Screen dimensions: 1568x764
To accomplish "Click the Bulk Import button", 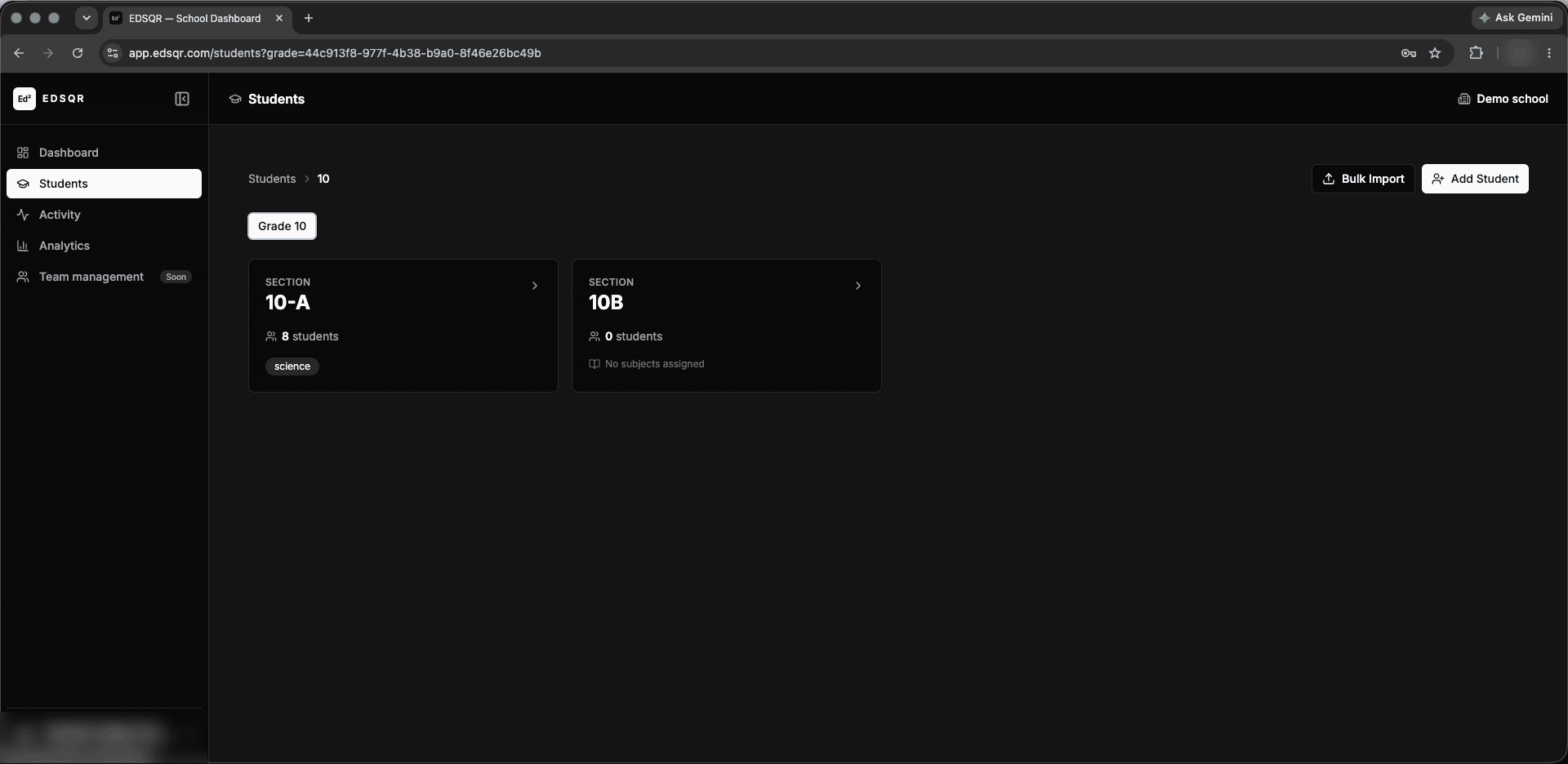I will pos(1363,179).
